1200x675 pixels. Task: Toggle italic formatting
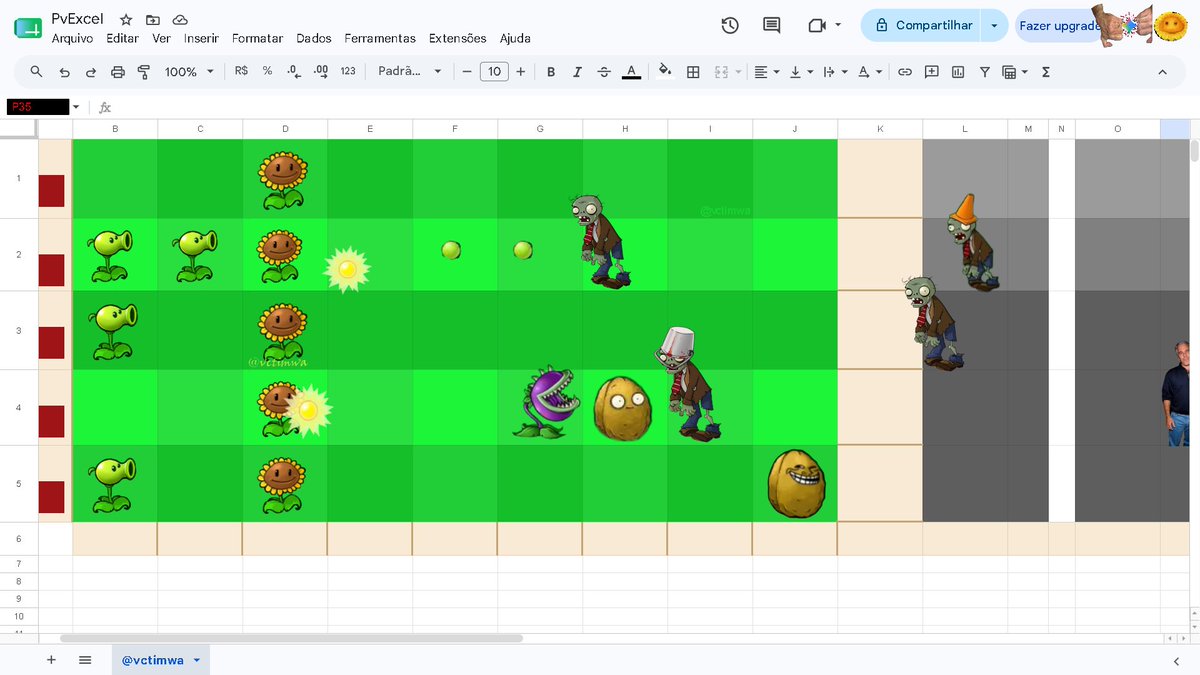click(x=577, y=72)
